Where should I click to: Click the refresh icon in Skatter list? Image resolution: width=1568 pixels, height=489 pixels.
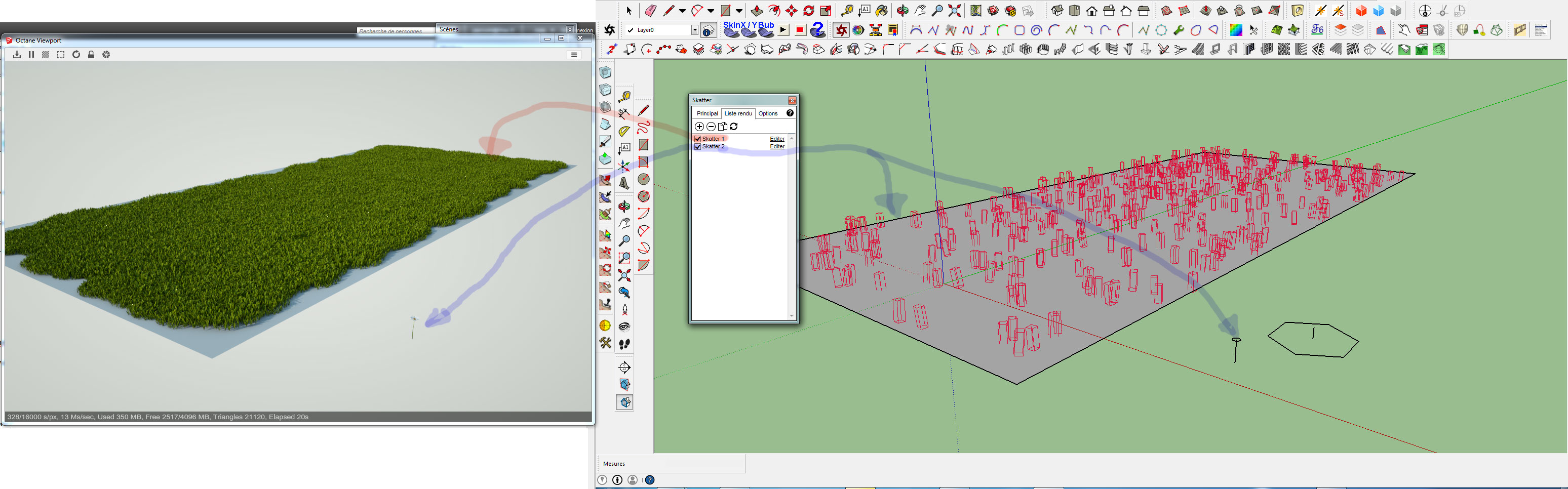(734, 127)
